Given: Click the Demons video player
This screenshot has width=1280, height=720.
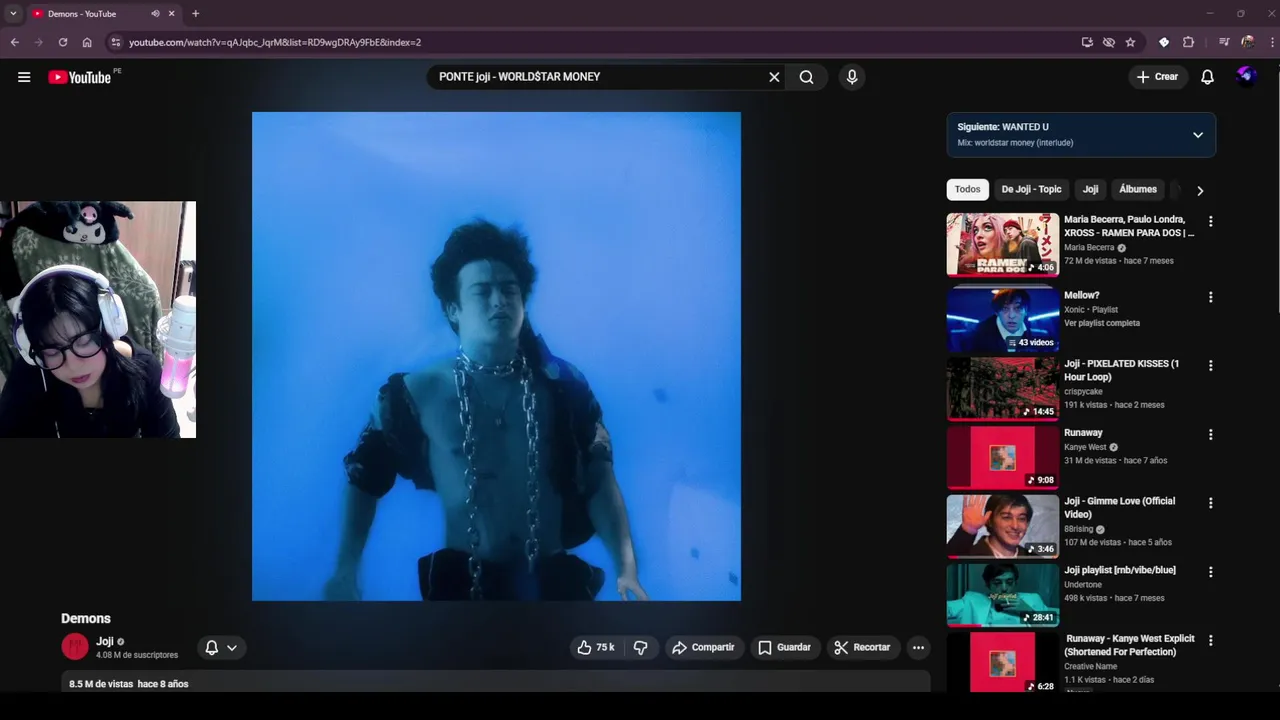Looking at the screenshot, I should point(496,356).
